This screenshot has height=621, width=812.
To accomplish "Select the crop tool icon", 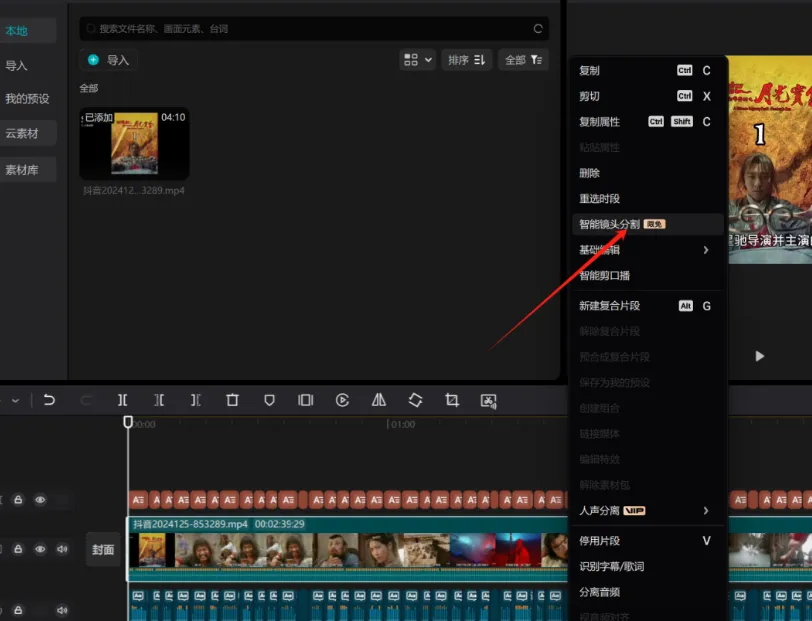I will click(452, 400).
